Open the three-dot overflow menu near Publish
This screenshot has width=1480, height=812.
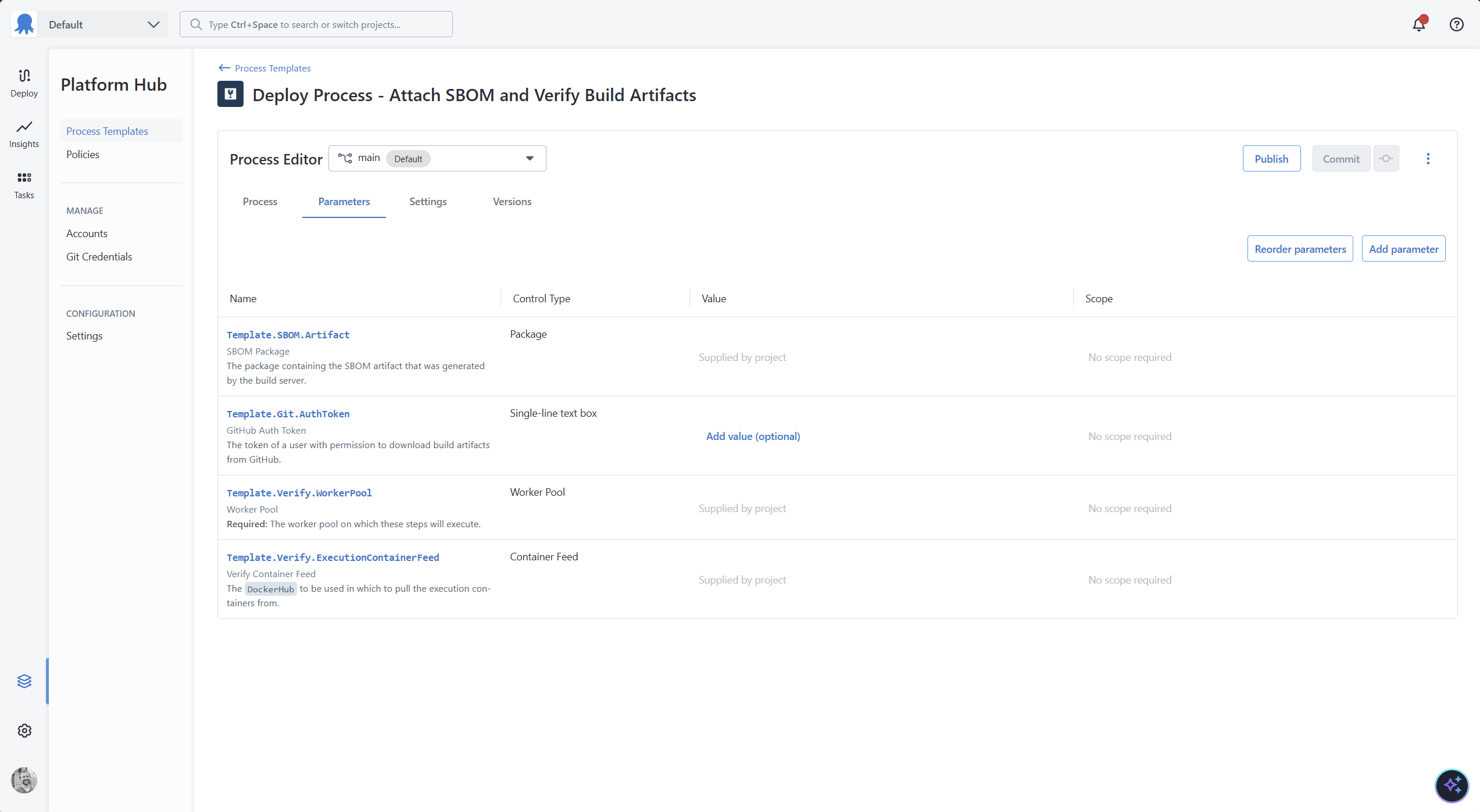tap(1428, 158)
